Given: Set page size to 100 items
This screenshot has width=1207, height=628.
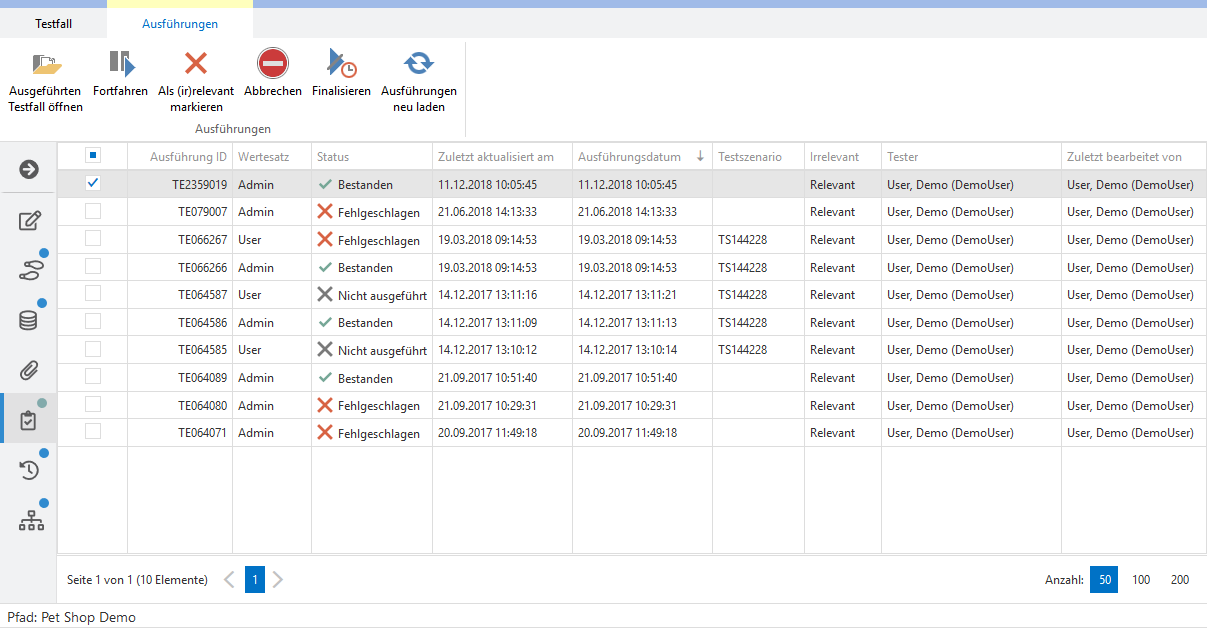Looking at the screenshot, I should click(1141, 580).
